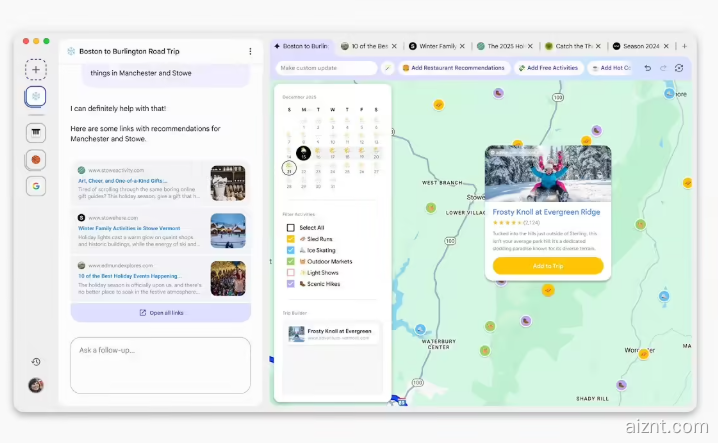Open the Google icon in sidebar
Viewport: 718px width, 443px height.
pos(36,186)
